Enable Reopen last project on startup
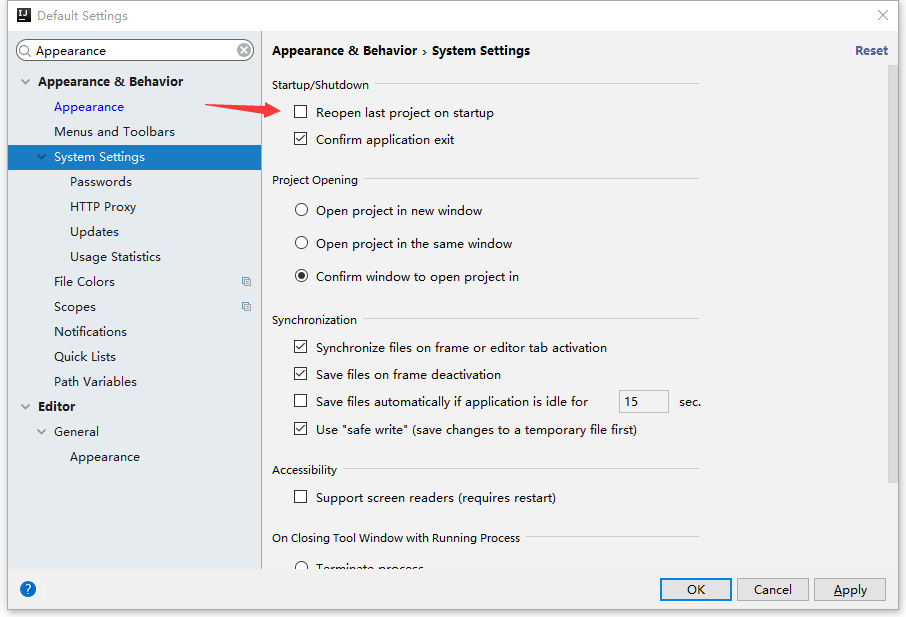Screen dimensions: 906x617 [x=301, y=113]
